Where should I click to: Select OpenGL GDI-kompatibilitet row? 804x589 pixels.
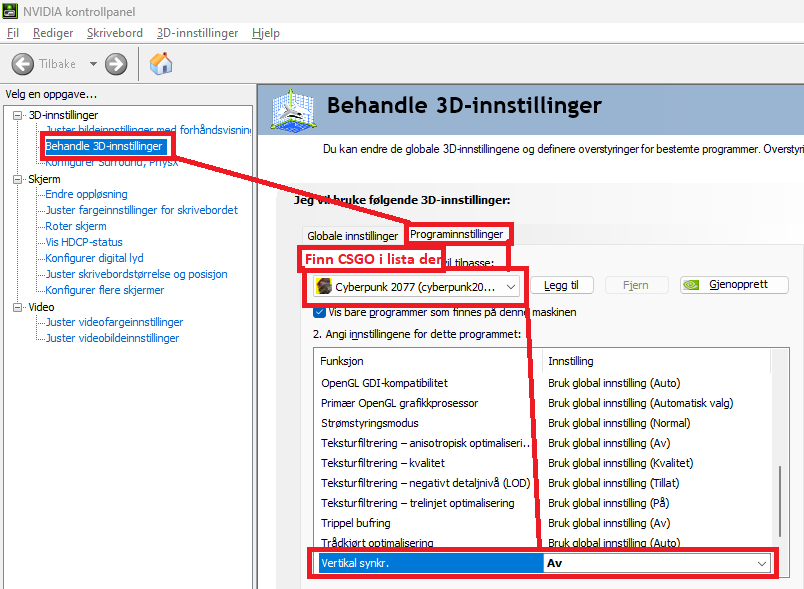tap(542, 383)
